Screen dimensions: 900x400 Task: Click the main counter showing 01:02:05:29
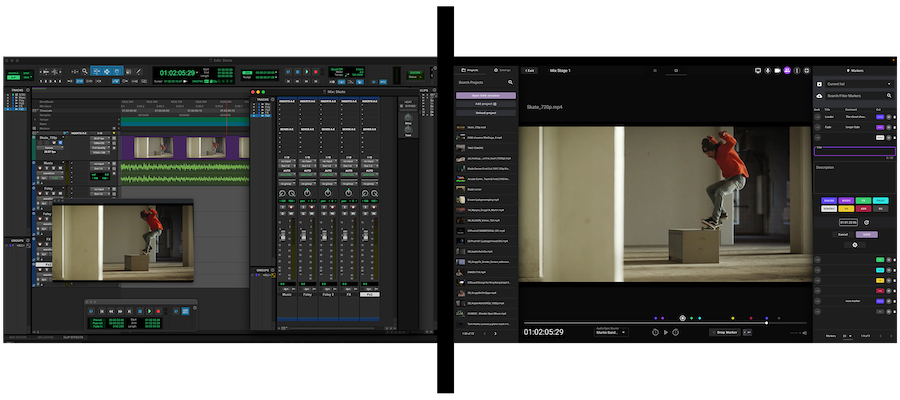point(177,73)
